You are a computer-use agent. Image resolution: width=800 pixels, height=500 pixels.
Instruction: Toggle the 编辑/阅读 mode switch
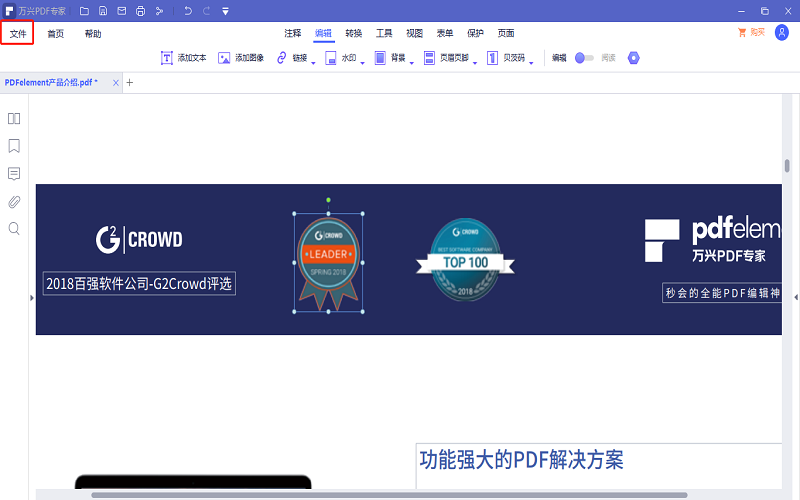pyautogui.click(x=584, y=58)
